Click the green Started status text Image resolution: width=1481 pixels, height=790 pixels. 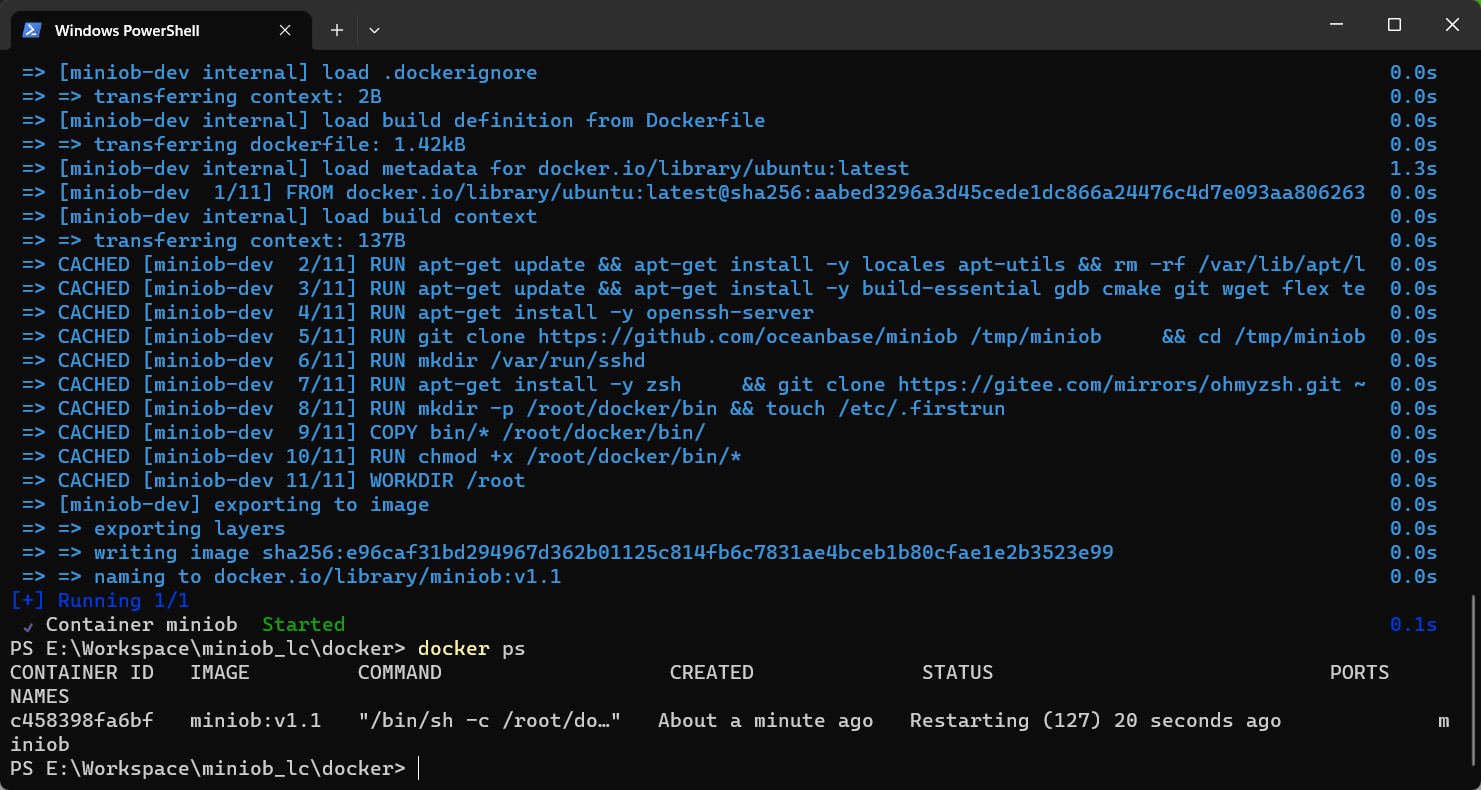(x=303, y=624)
